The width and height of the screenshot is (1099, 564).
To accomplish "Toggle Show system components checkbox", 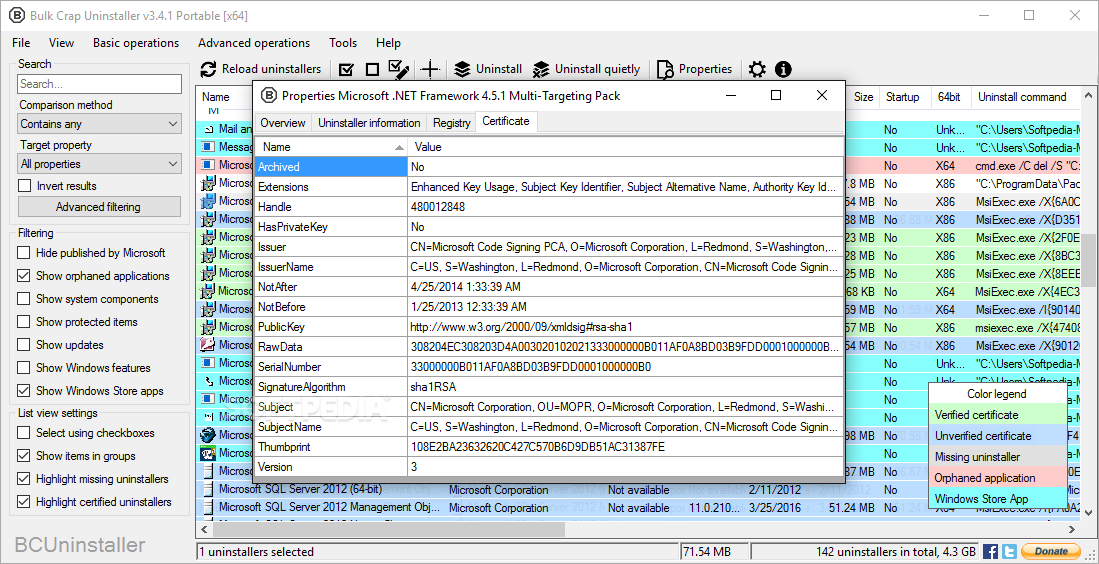I will coord(24,299).
